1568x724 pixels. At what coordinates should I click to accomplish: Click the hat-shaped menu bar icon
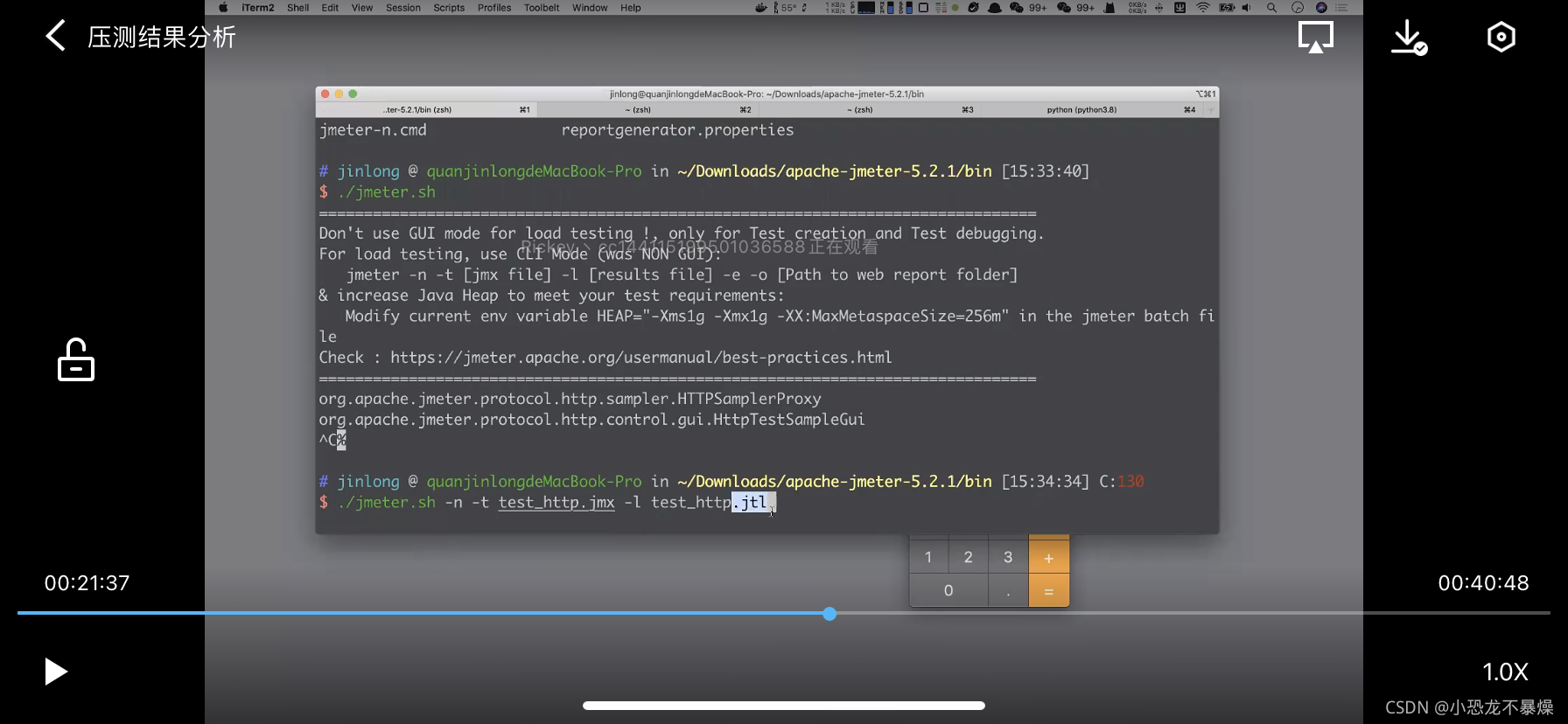click(x=995, y=8)
